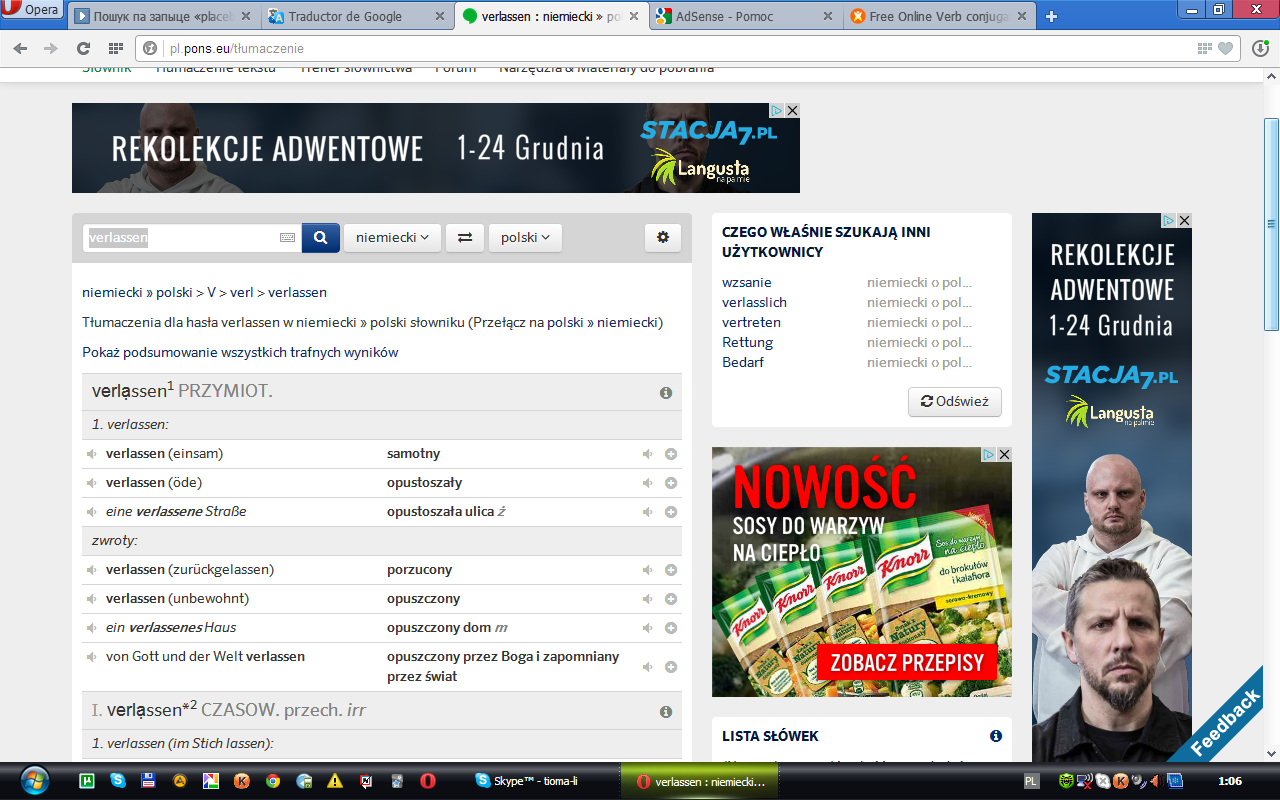Close the top banner ad with X
1280x800 pixels.
click(x=792, y=110)
